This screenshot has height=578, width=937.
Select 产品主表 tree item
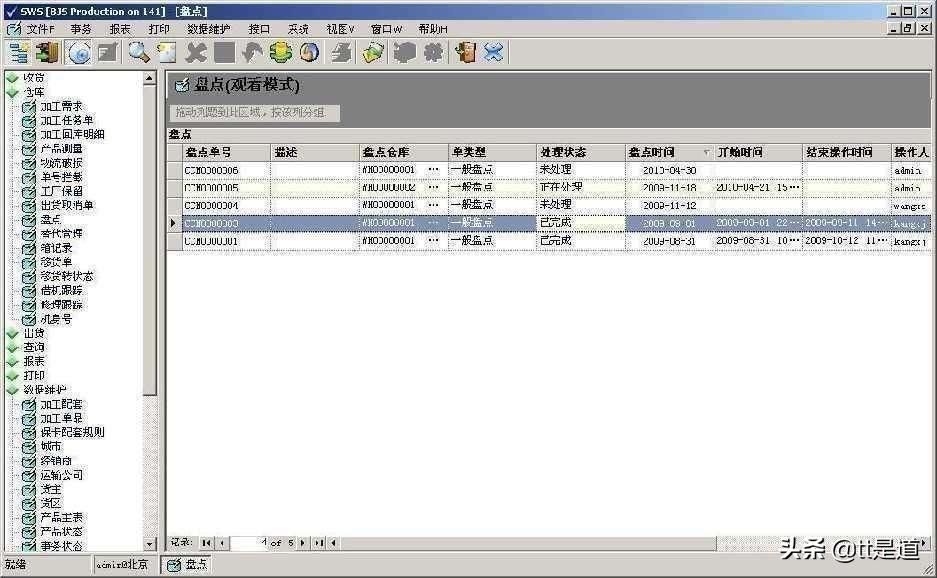[61, 518]
